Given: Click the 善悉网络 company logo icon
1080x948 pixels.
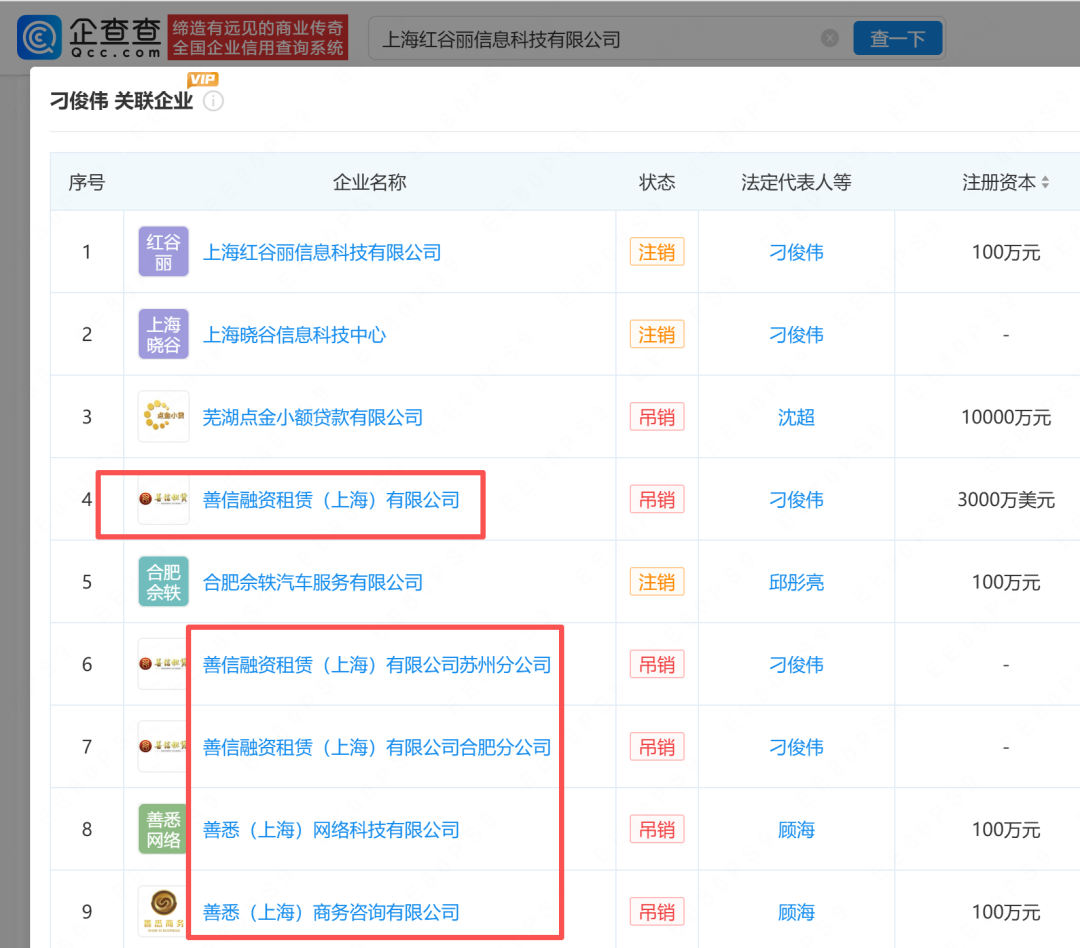Looking at the screenshot, I should click(163, 829).
